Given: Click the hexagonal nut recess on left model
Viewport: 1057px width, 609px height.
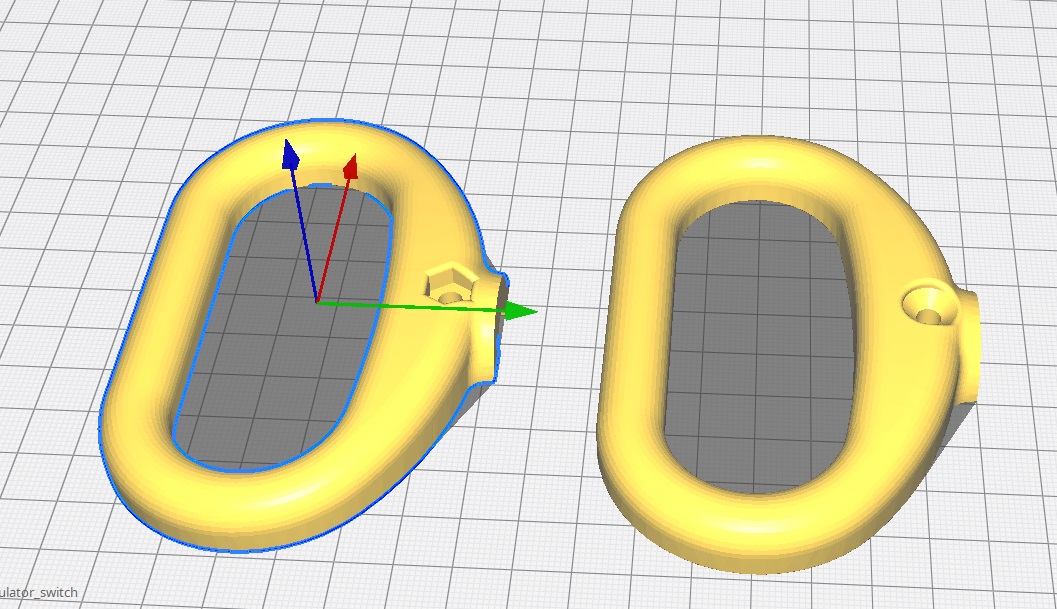Looking at the screenshot, I should [447, 286].
